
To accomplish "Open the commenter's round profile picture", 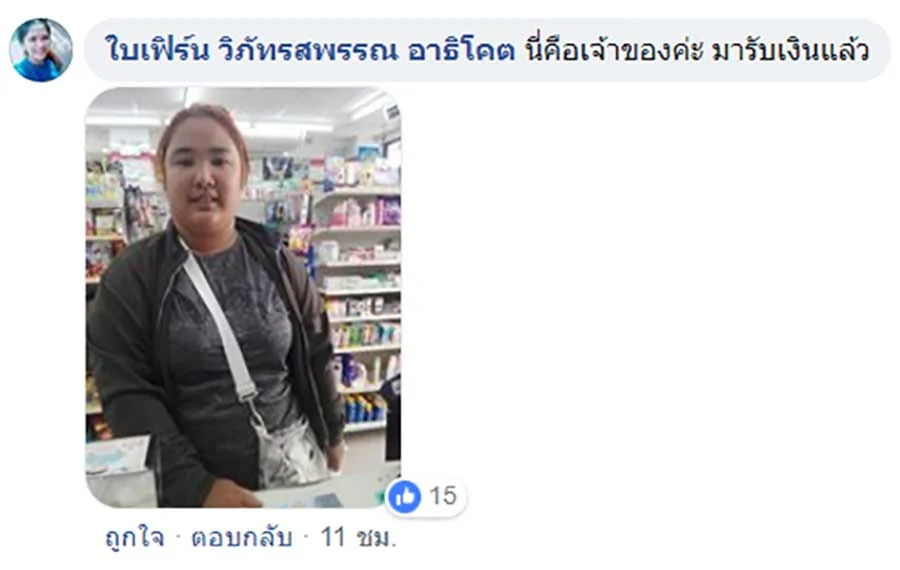I will [41, 49].
